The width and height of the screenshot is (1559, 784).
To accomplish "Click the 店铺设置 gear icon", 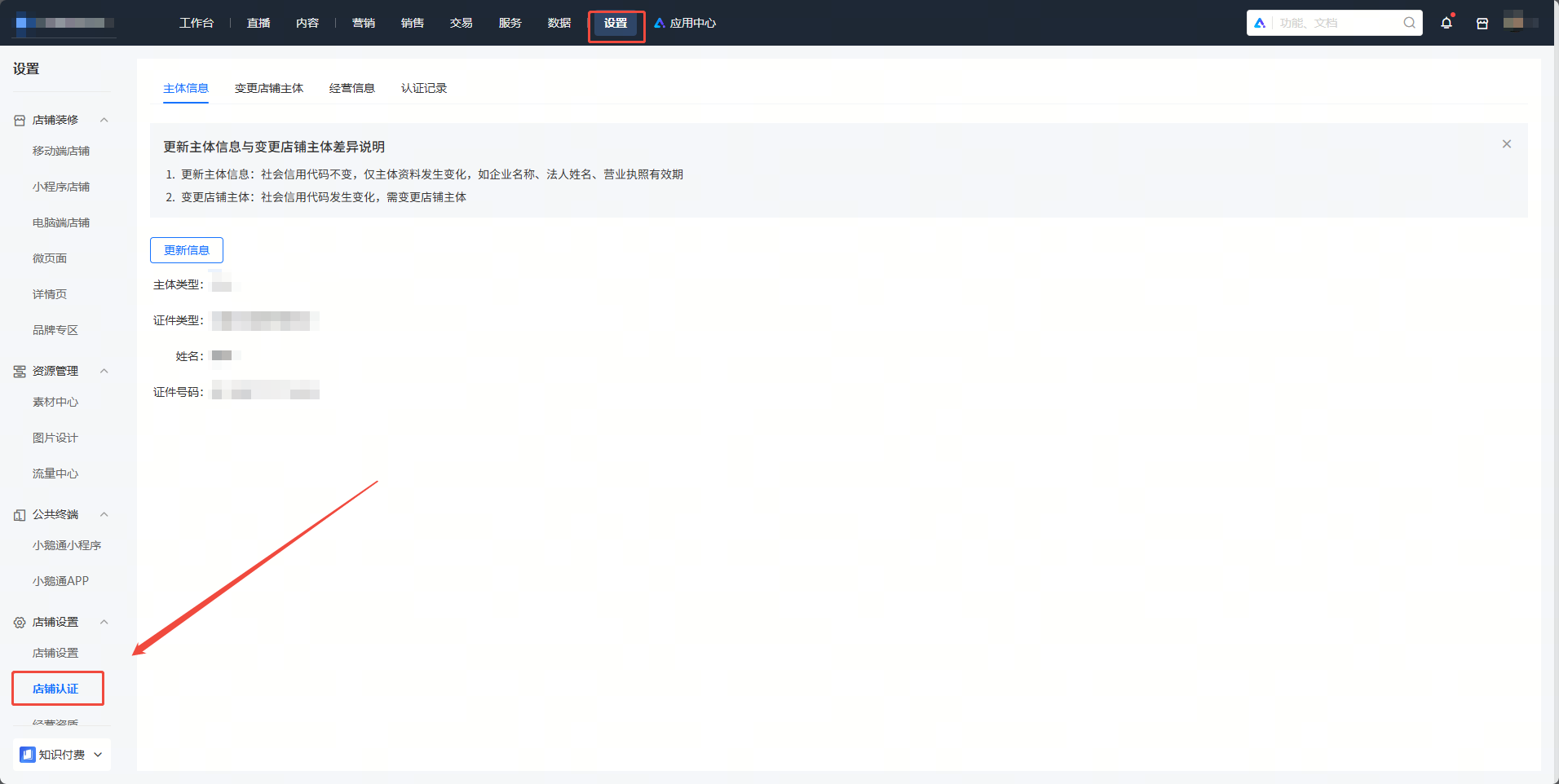I will coord(20,622).
